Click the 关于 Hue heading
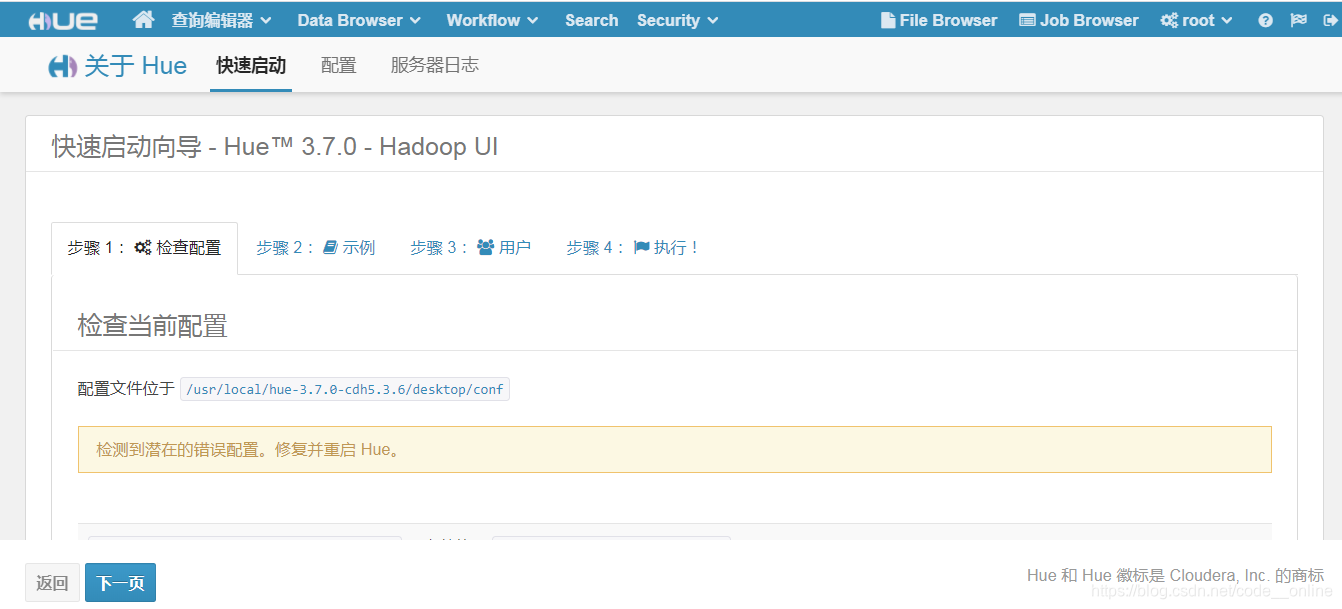Image resolution: width=1342 pixels, height=609 pixels. [135, 66]
